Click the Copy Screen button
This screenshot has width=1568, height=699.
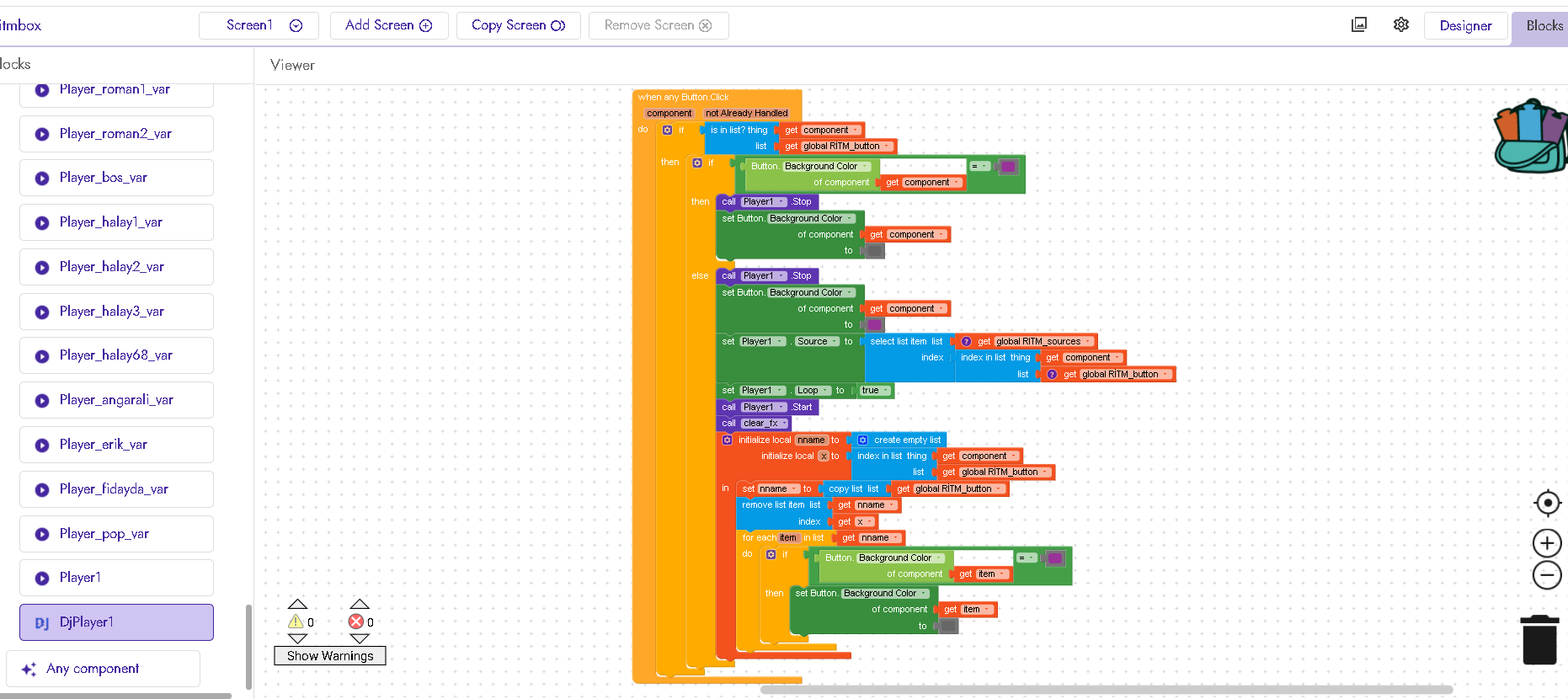click(x=518, y=25)
